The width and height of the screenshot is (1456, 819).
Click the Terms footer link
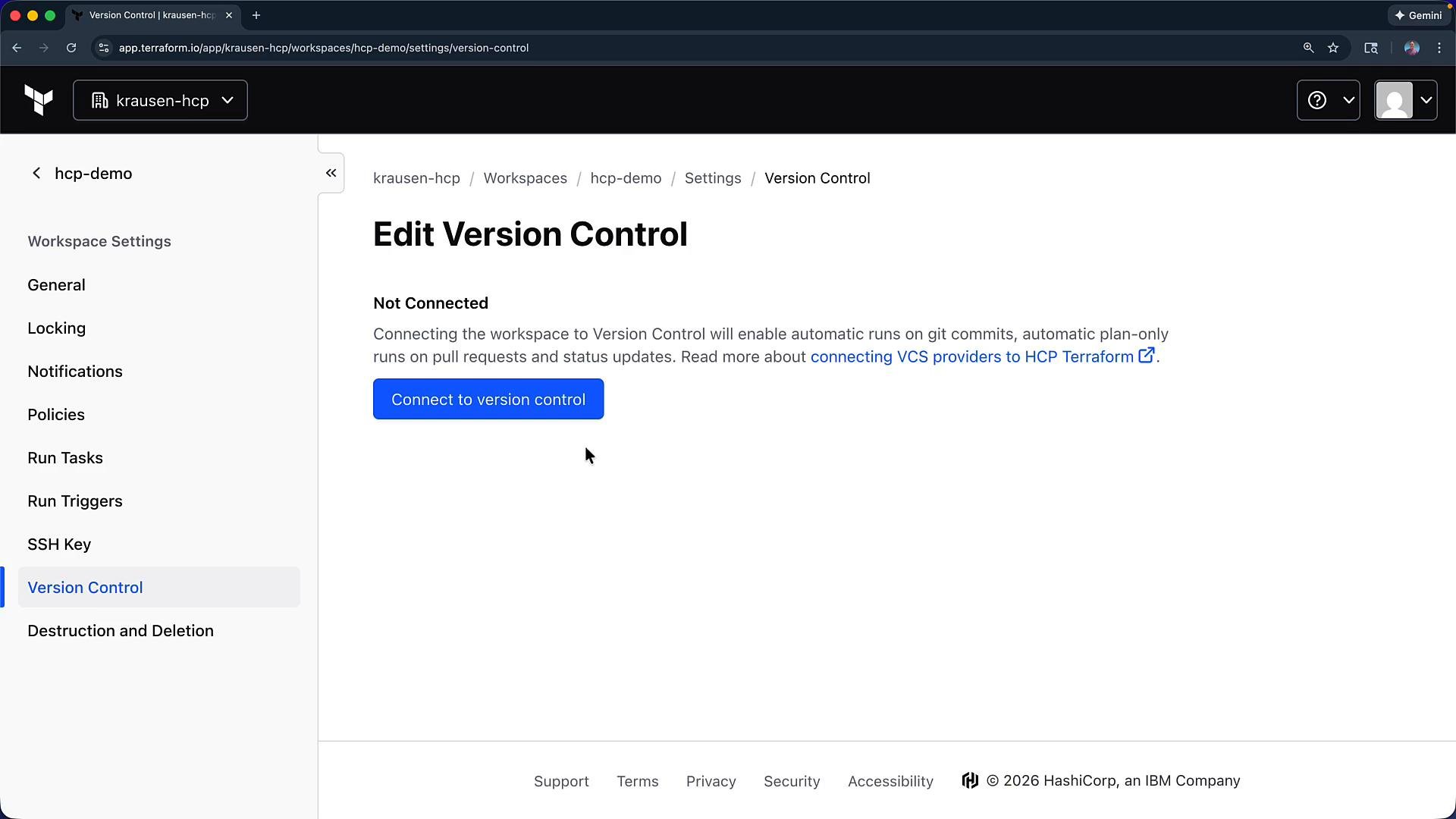638,781
